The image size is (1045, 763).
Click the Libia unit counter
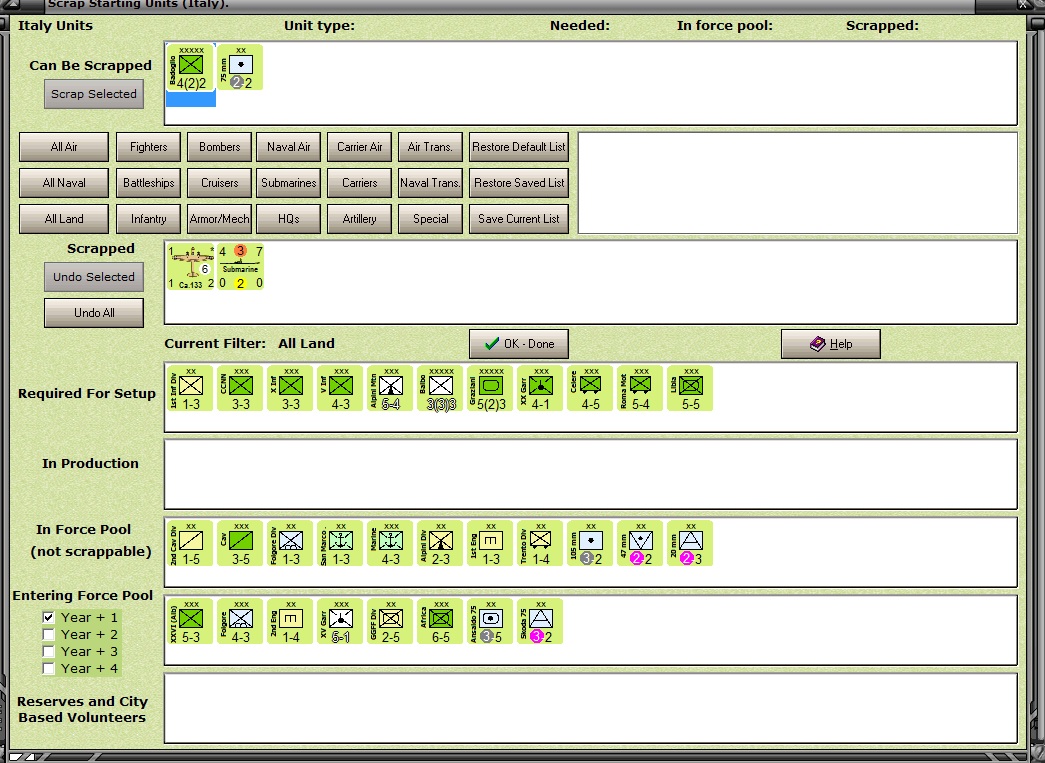[690, 388]
